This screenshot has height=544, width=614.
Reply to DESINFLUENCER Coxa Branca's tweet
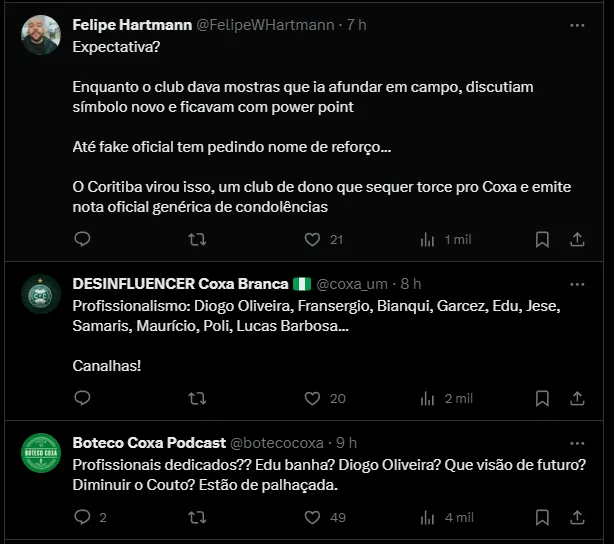(82, 398)
